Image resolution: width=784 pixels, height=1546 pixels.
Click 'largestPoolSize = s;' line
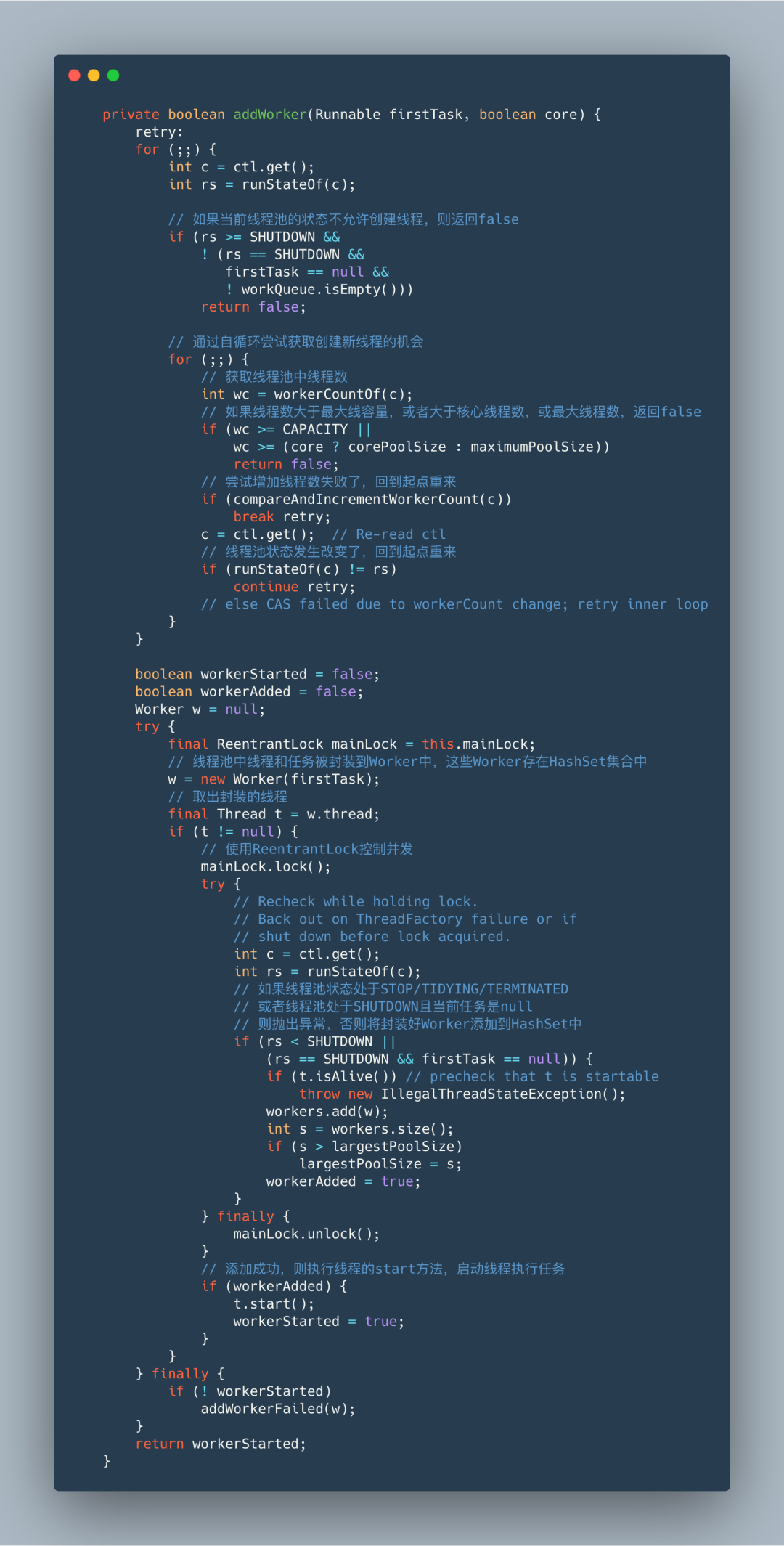pos(380,1163)
